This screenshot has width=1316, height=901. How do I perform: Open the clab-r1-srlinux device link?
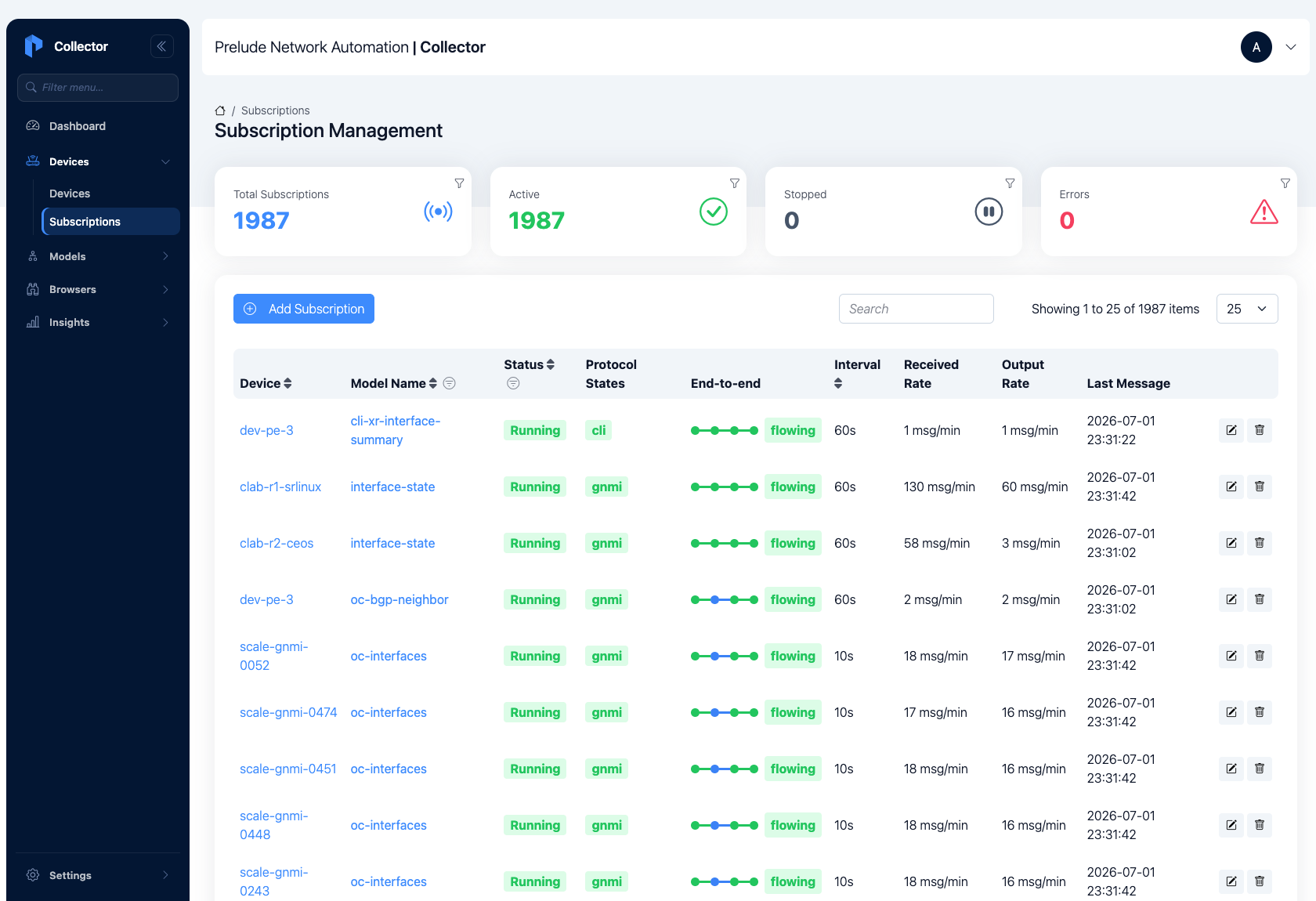click(x=280, y=487)
